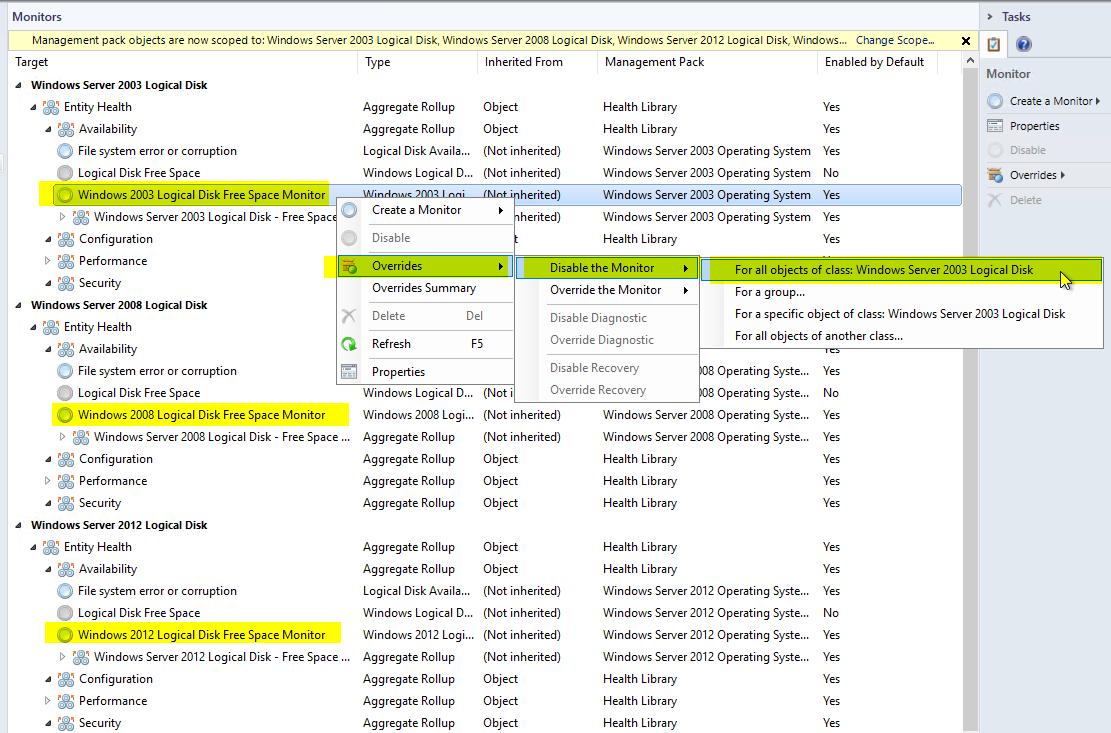Expand Performance under Windows Server 2003 Logical Disk
The height and width of the screenshot is (733, 1111).
tap(47, 261)
